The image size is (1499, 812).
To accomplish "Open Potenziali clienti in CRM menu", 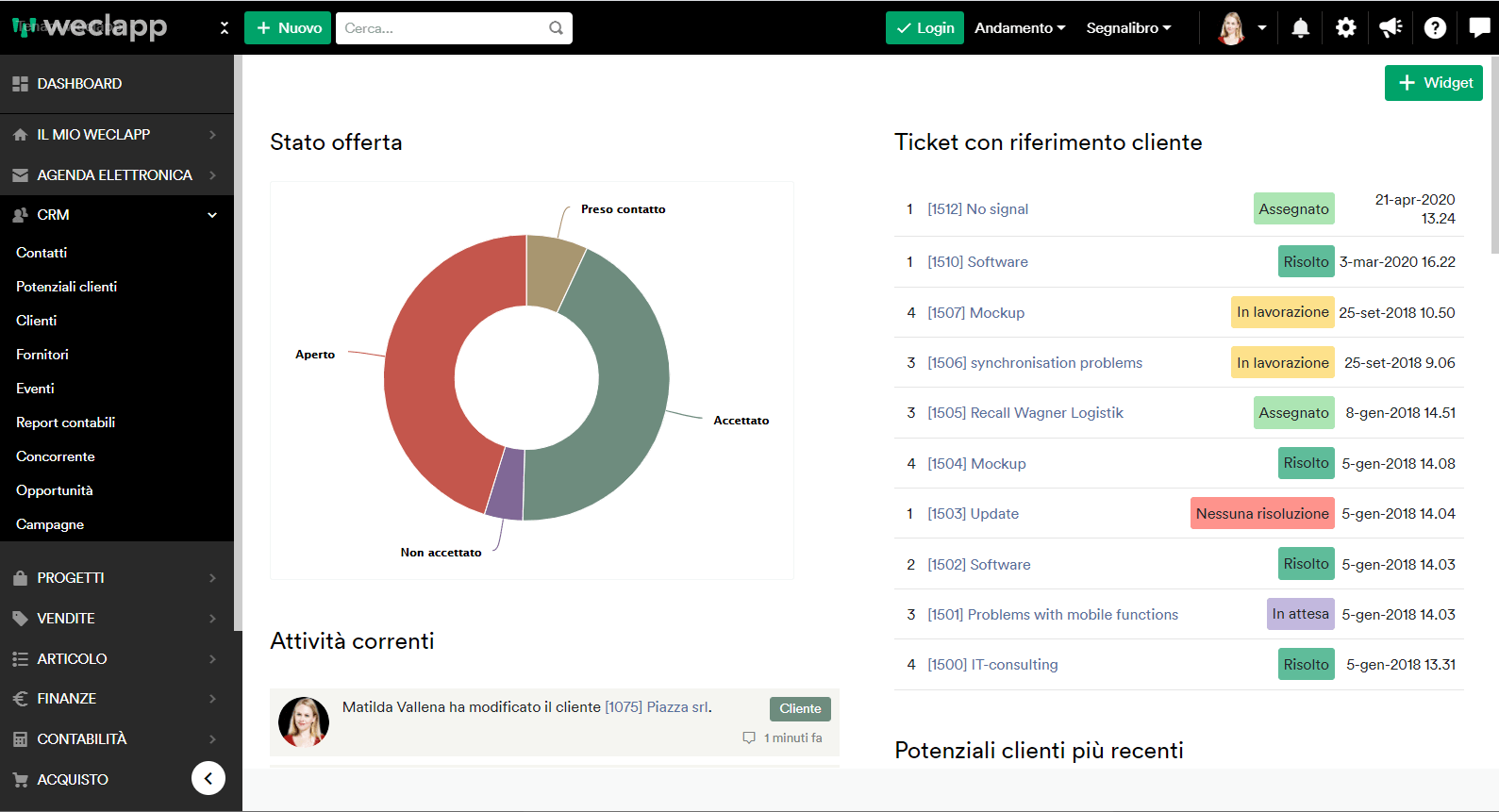I will coord(66,287).
